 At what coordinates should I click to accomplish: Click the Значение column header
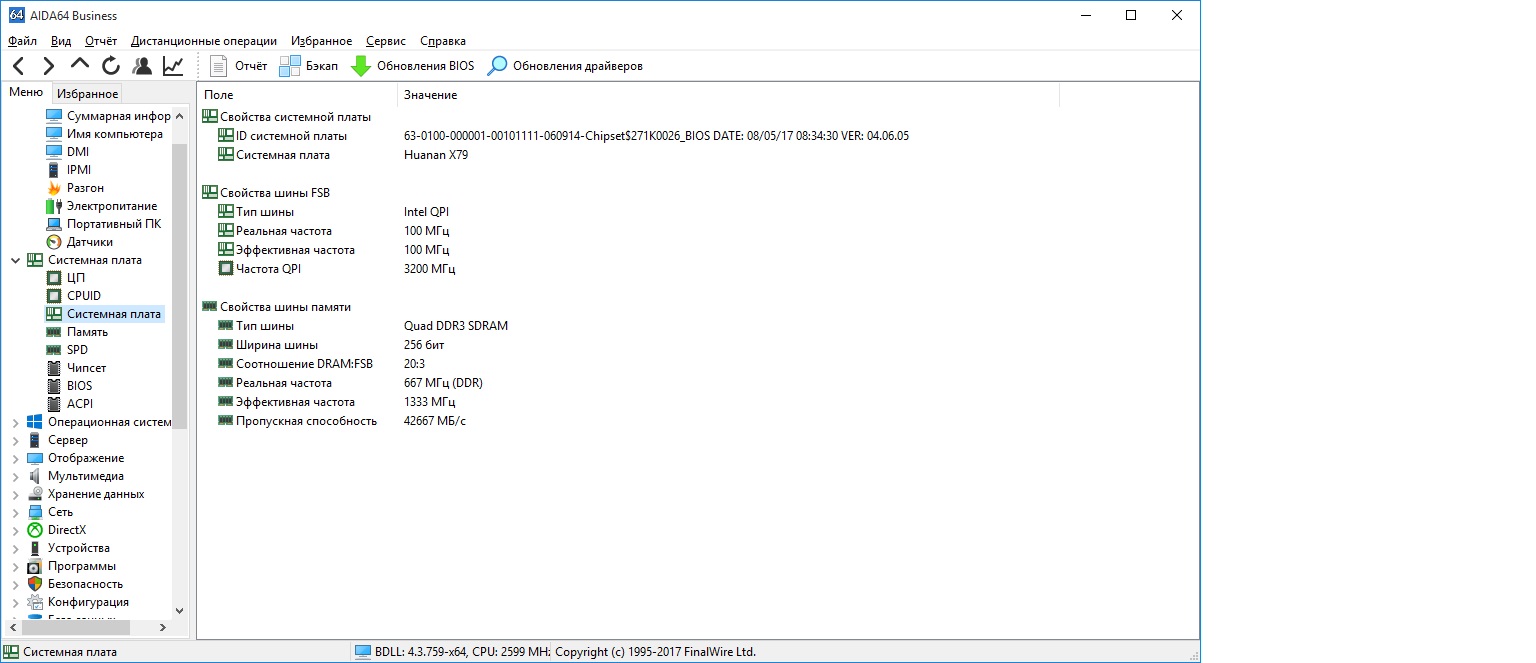[728, 94]
